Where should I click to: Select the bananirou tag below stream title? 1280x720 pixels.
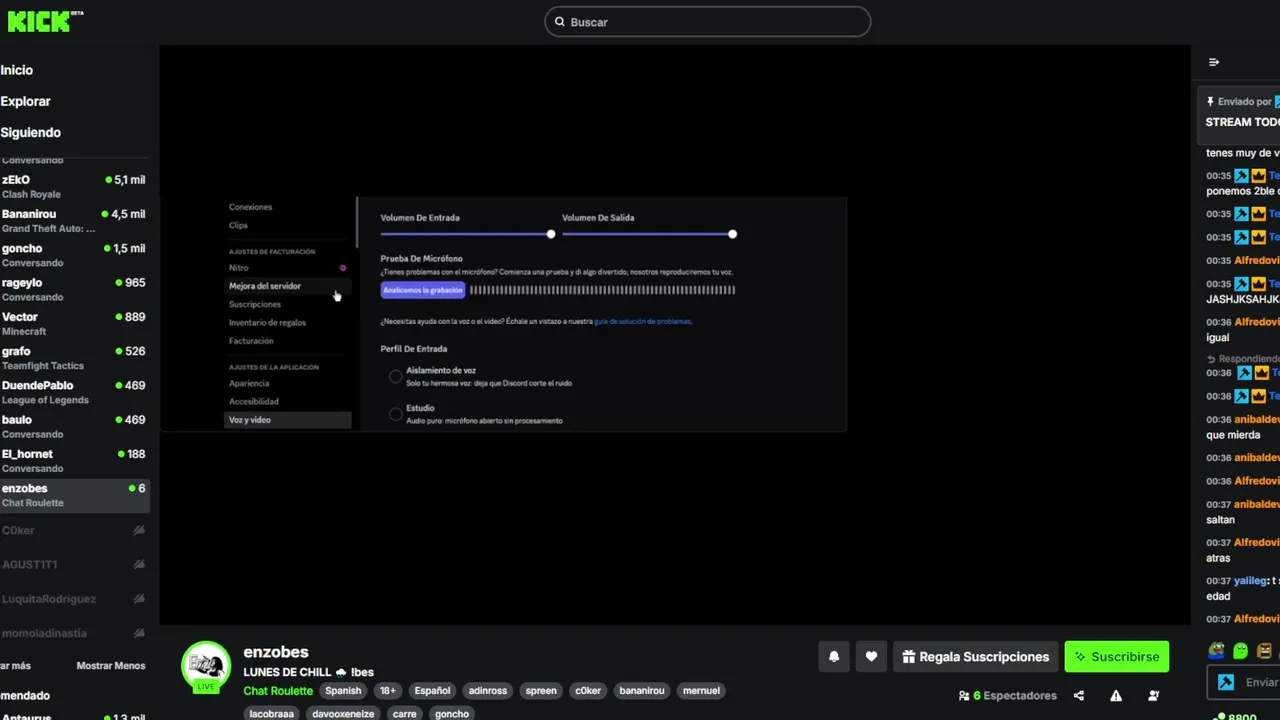coord(642,690)
